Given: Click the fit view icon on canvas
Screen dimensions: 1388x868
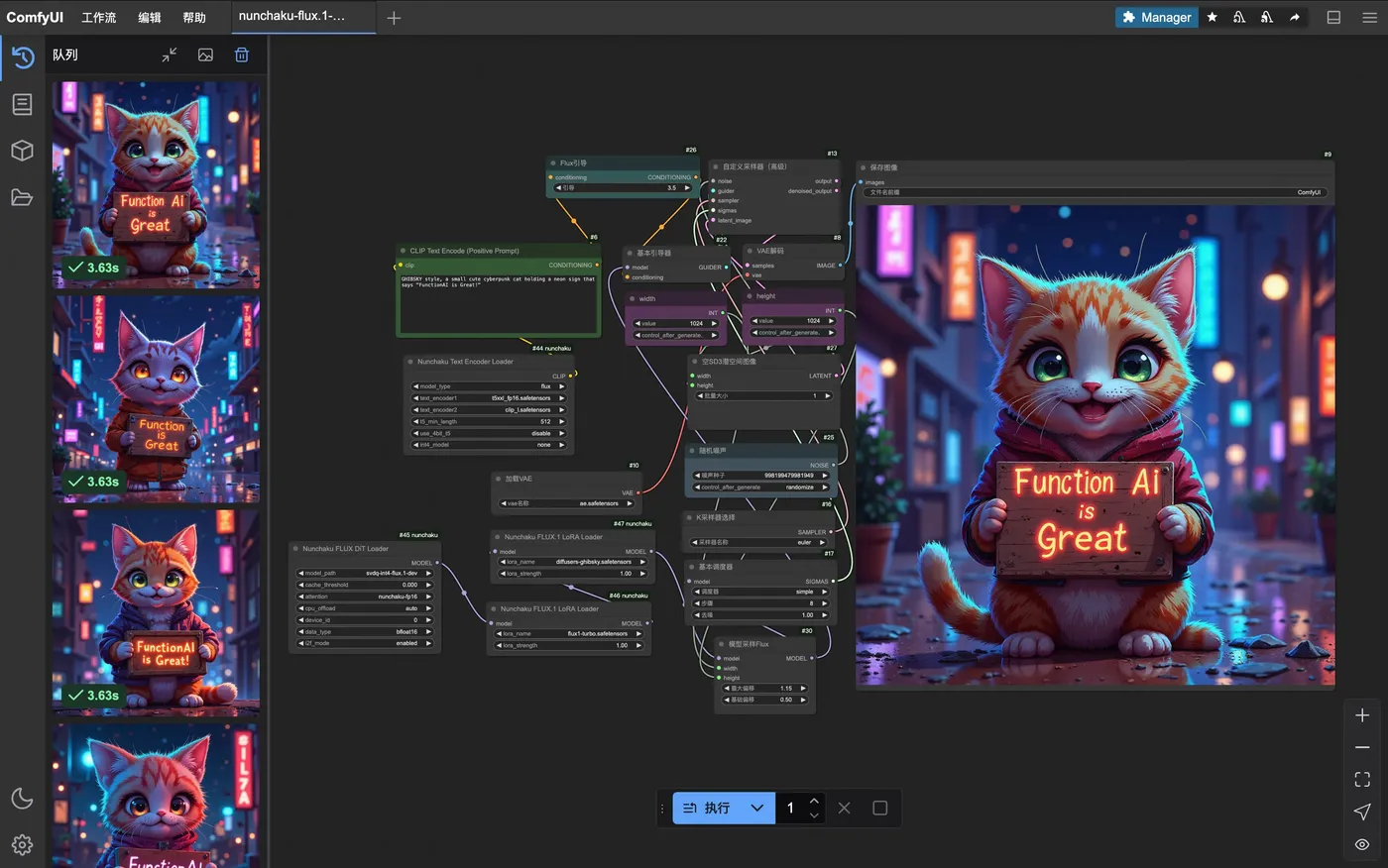Looking at the screenshot, I should click(1362, 780).
